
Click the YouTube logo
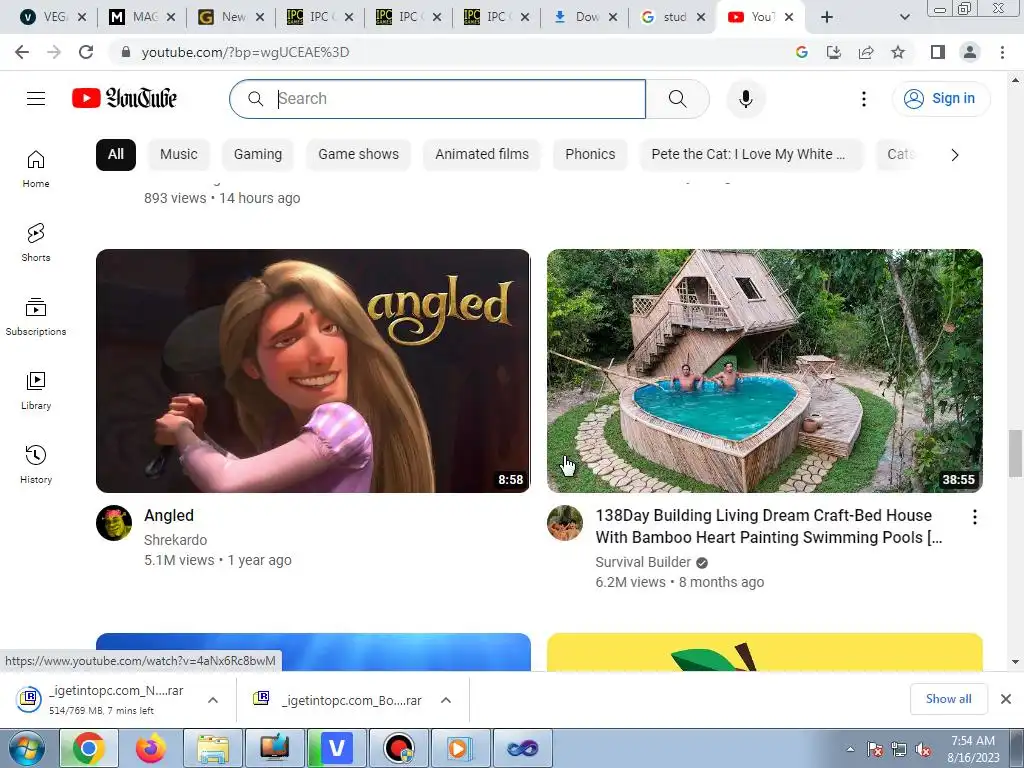coord(124,99)
